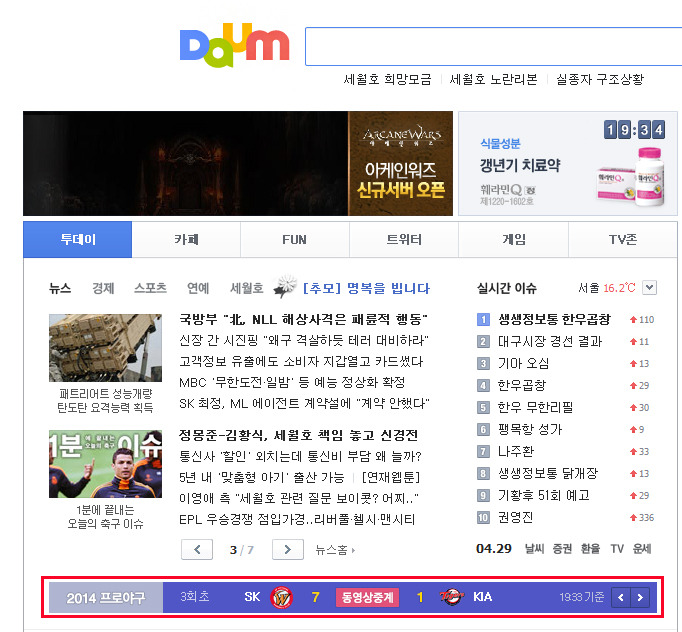Open the 2014 프로야구 section label
This screenshot has width=682, height=632.
click(106, 598)
